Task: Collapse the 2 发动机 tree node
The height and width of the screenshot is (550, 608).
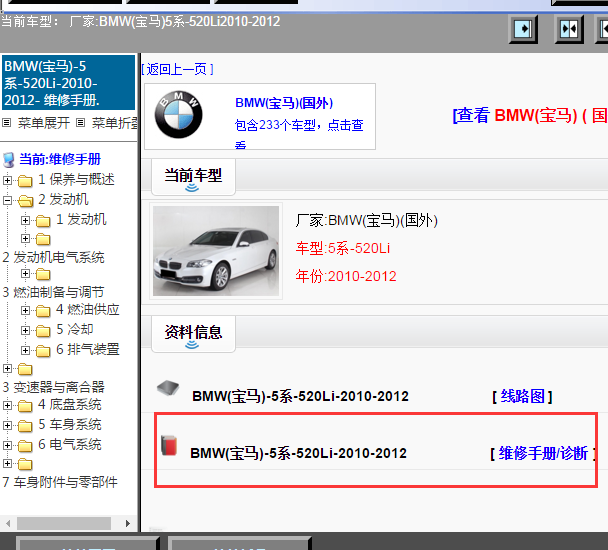Action: point(7,201)
